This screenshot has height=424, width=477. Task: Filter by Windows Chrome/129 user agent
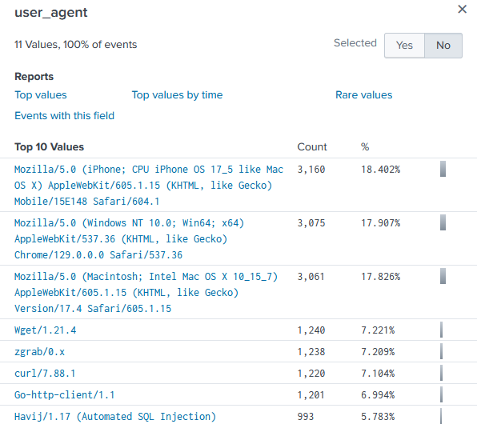coord(129,239)
